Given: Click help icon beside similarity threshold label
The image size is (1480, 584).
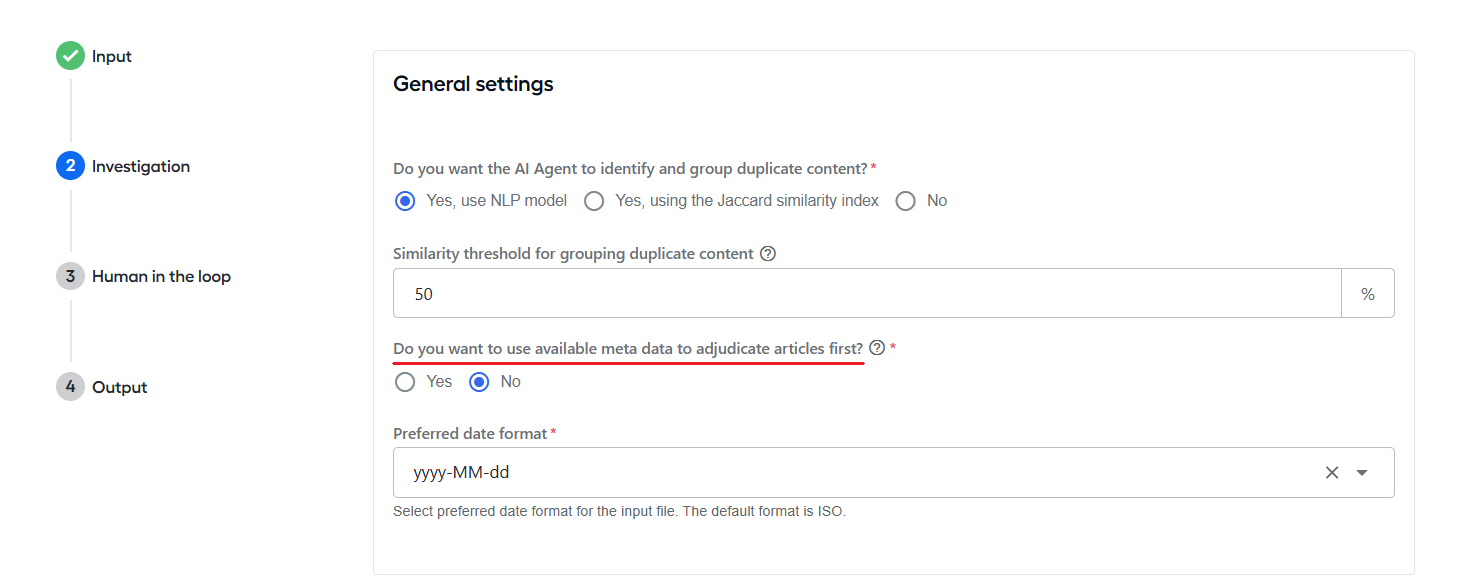Looking at the screenshot, I should coord(768,254).
